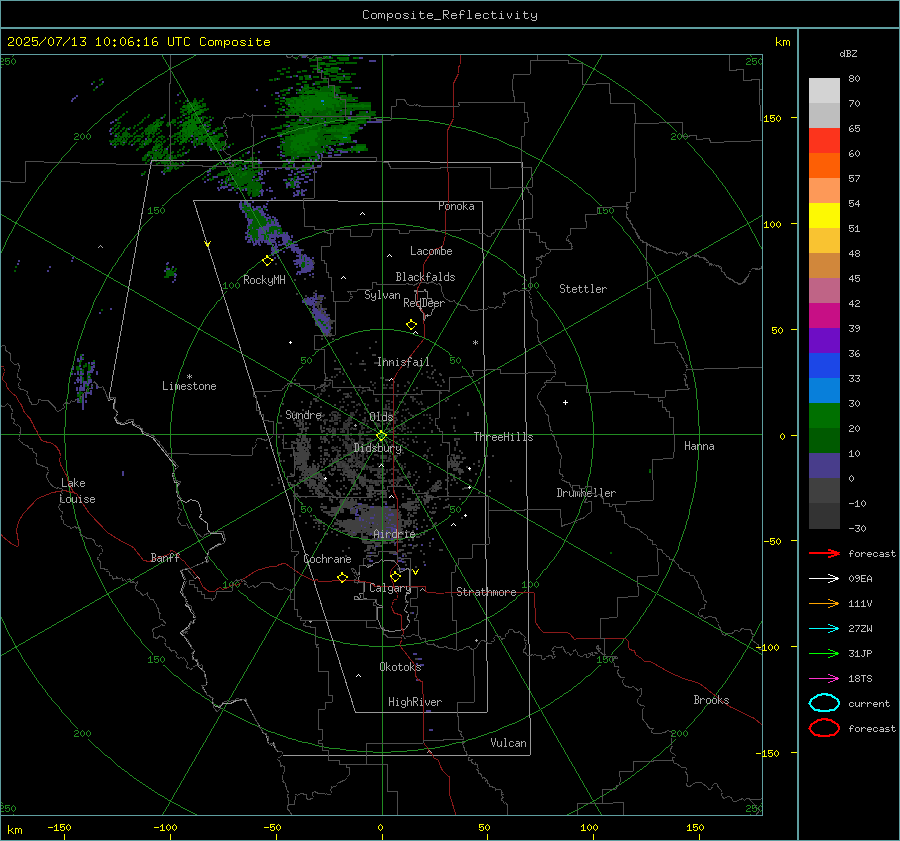This screenshot has height=841, width=900.
Task: Click the Didsbury label on map
Action: [378, 448]
